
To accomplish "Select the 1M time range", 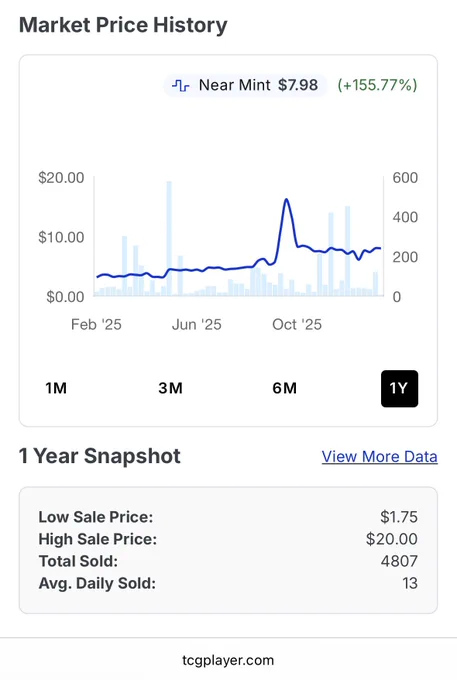I will click(56, 388).
